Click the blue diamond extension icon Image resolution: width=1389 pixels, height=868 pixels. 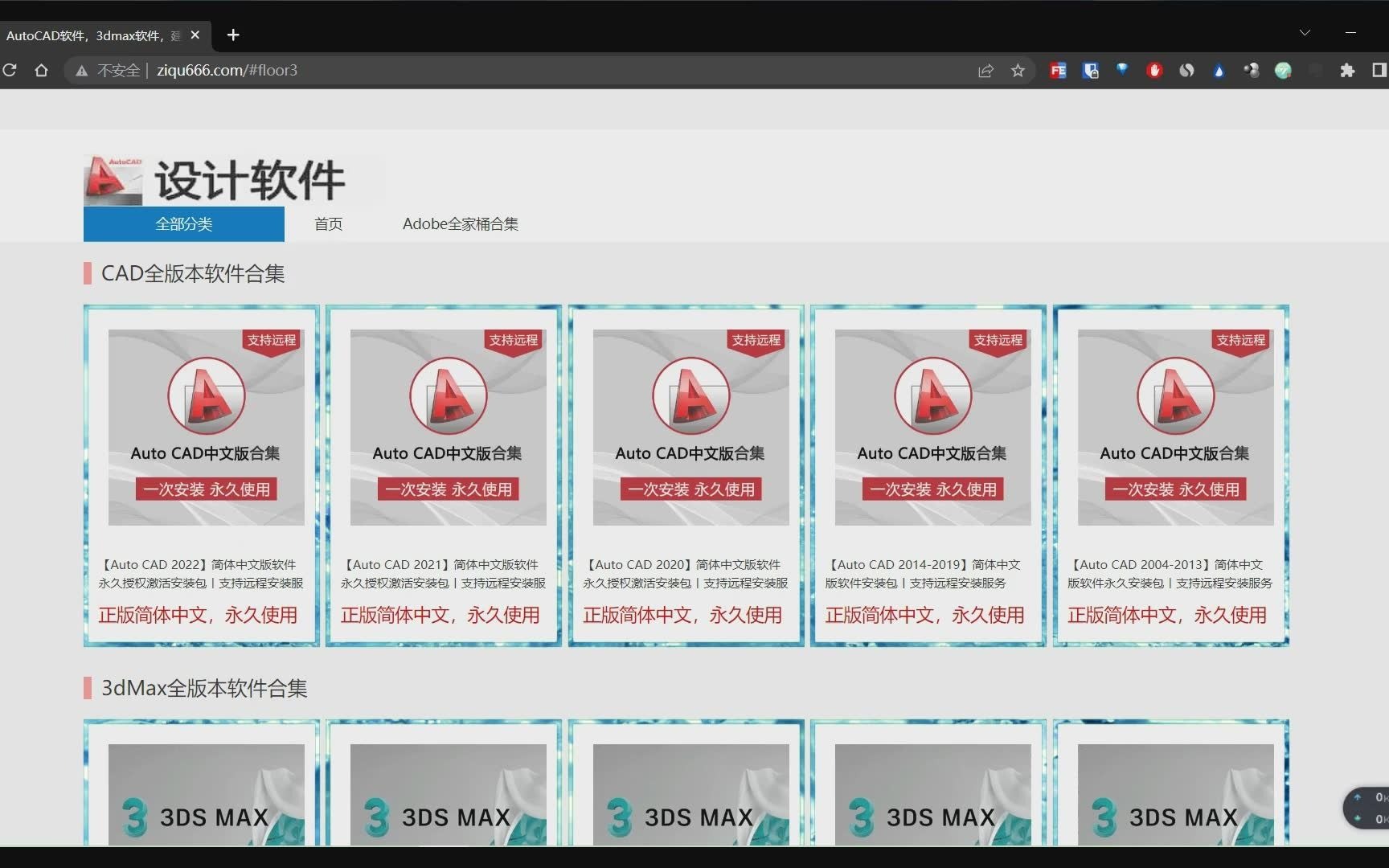1122,71
